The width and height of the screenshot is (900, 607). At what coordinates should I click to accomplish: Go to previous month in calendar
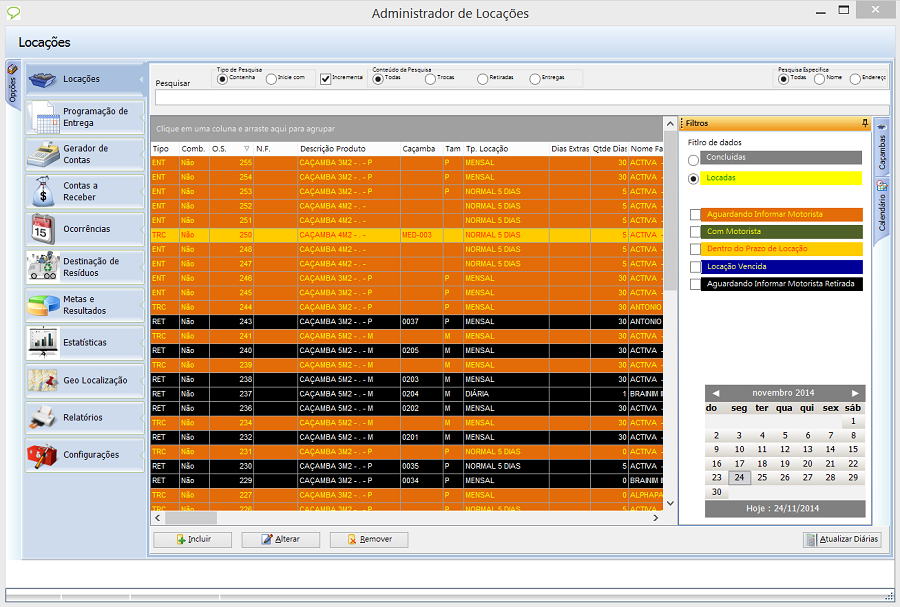[x=715, y=393]
